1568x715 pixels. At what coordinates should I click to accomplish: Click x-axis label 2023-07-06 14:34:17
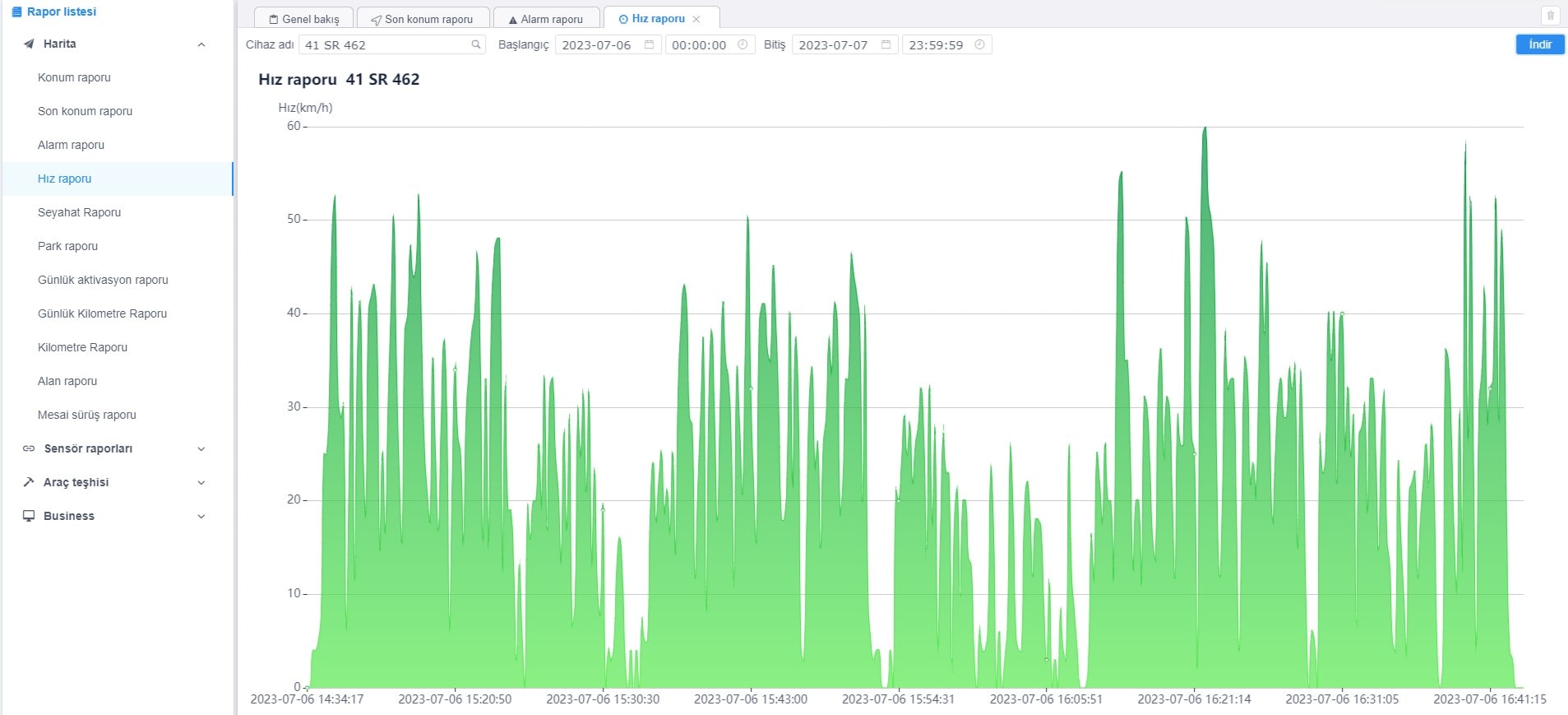coord(307,699)
